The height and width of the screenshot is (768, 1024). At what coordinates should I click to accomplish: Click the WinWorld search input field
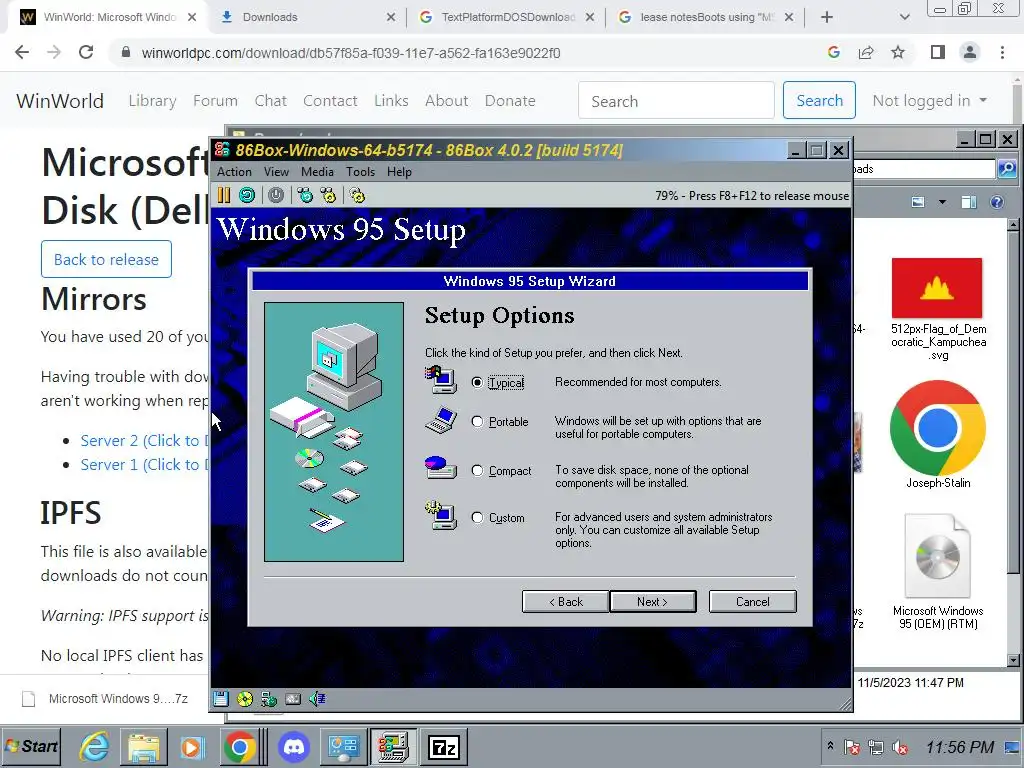[x=677, y=101]
